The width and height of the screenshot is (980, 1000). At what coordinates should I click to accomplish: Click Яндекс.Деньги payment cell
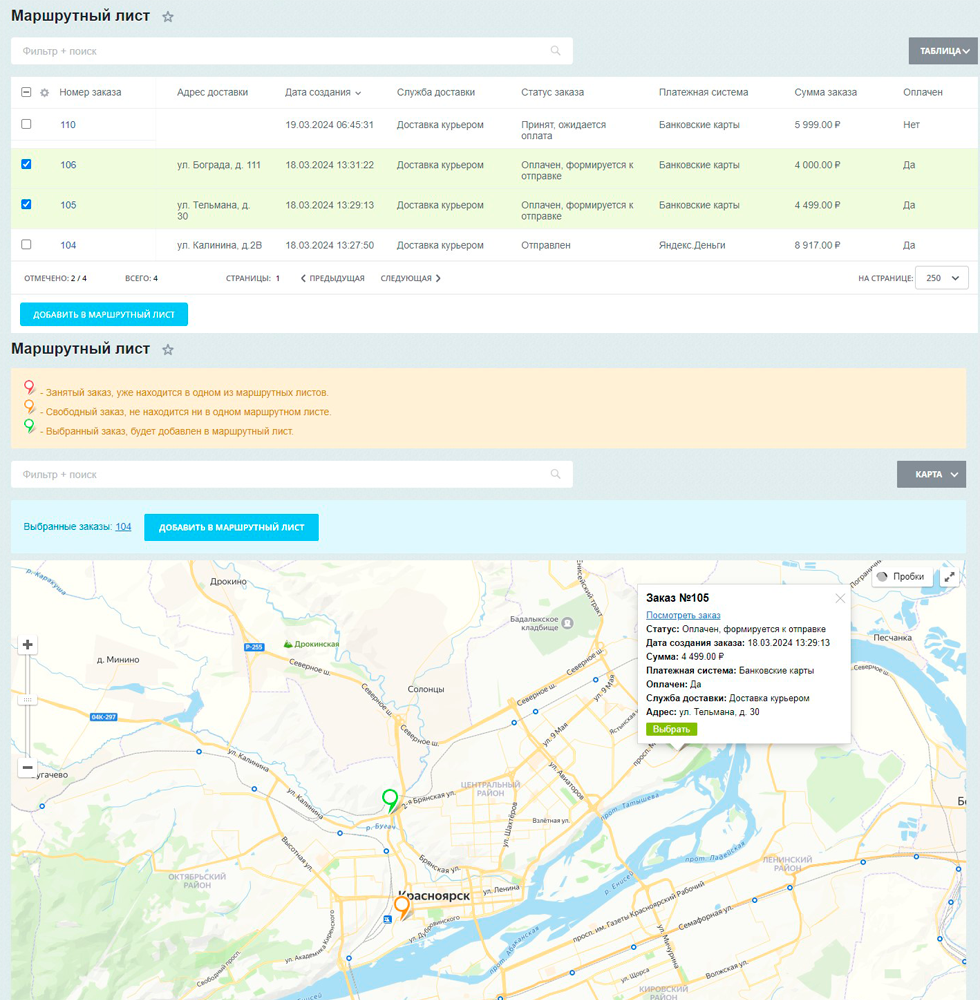click(692, 246)
